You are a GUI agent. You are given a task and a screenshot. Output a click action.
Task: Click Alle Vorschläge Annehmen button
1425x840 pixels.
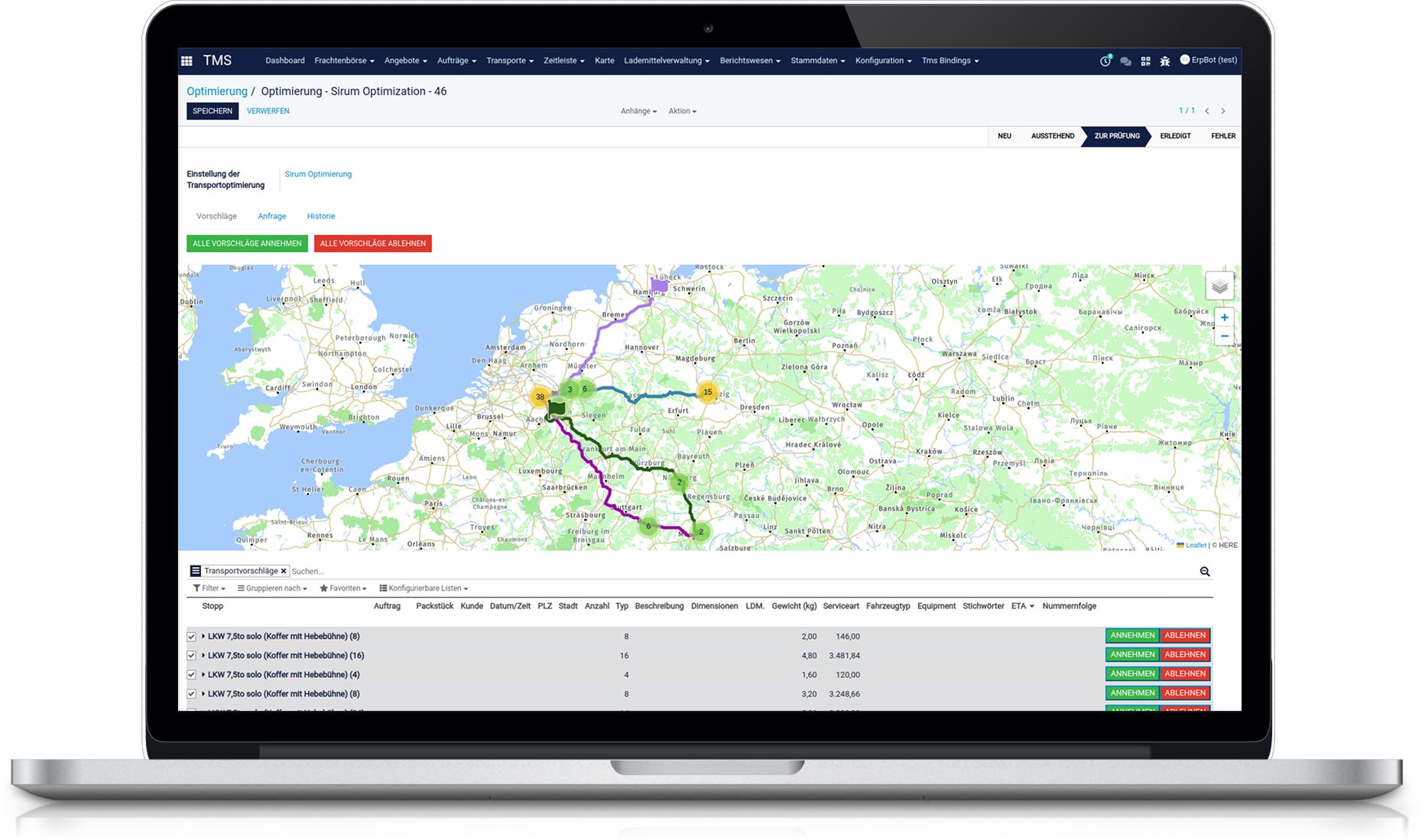click(247, 244)
